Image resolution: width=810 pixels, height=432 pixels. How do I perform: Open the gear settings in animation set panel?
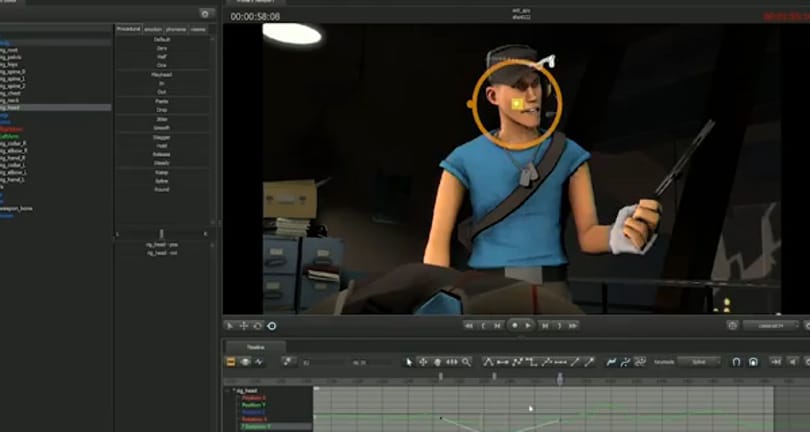point(206,13)
